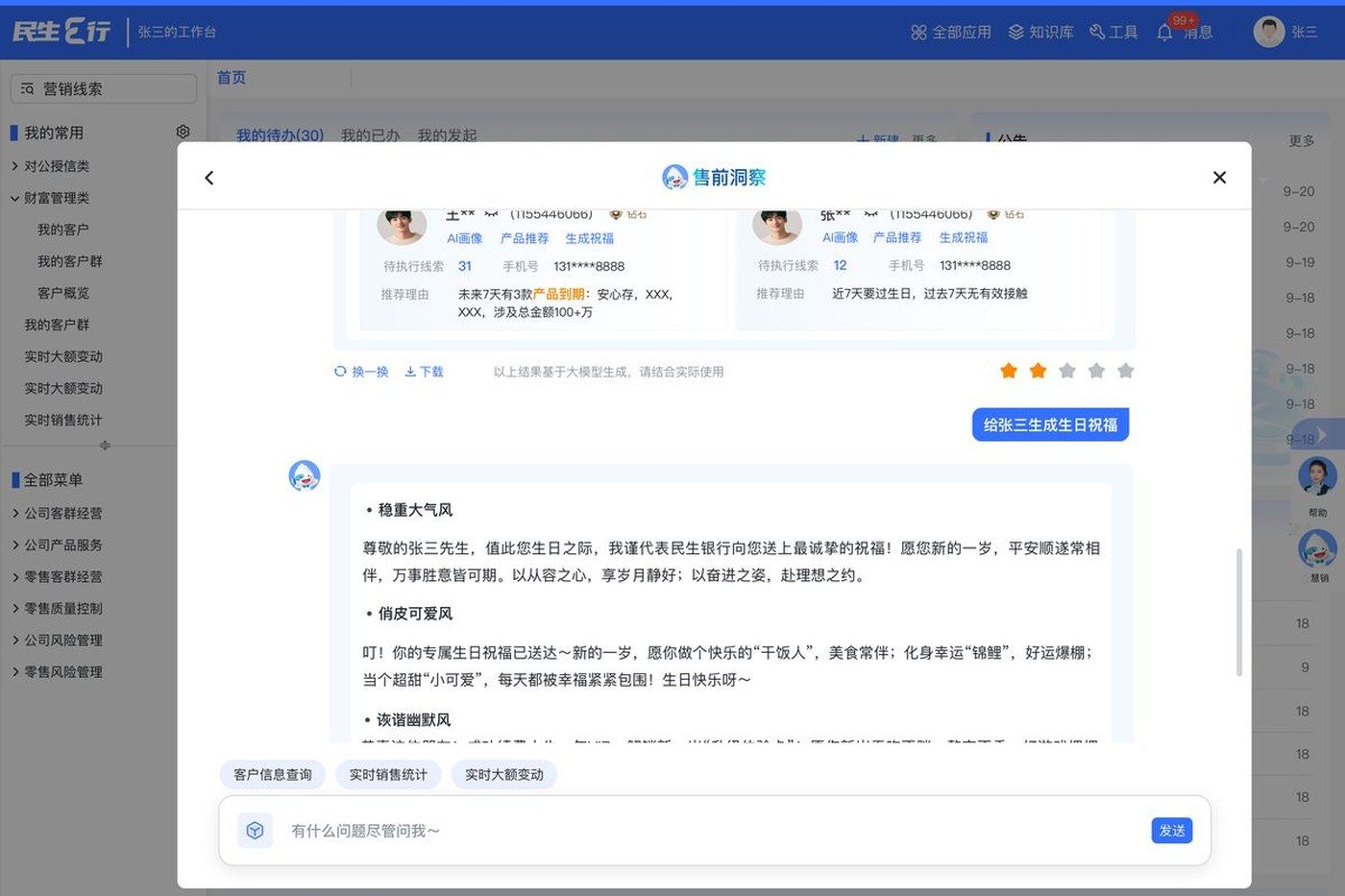
Task: Download results via the 下载 icon
Action: [410, 372]
